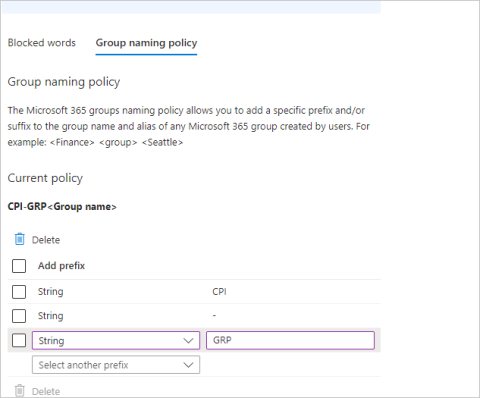The image size is (480, 398).
Task: Open the Select another prefix dropdown
Action: 116,365
